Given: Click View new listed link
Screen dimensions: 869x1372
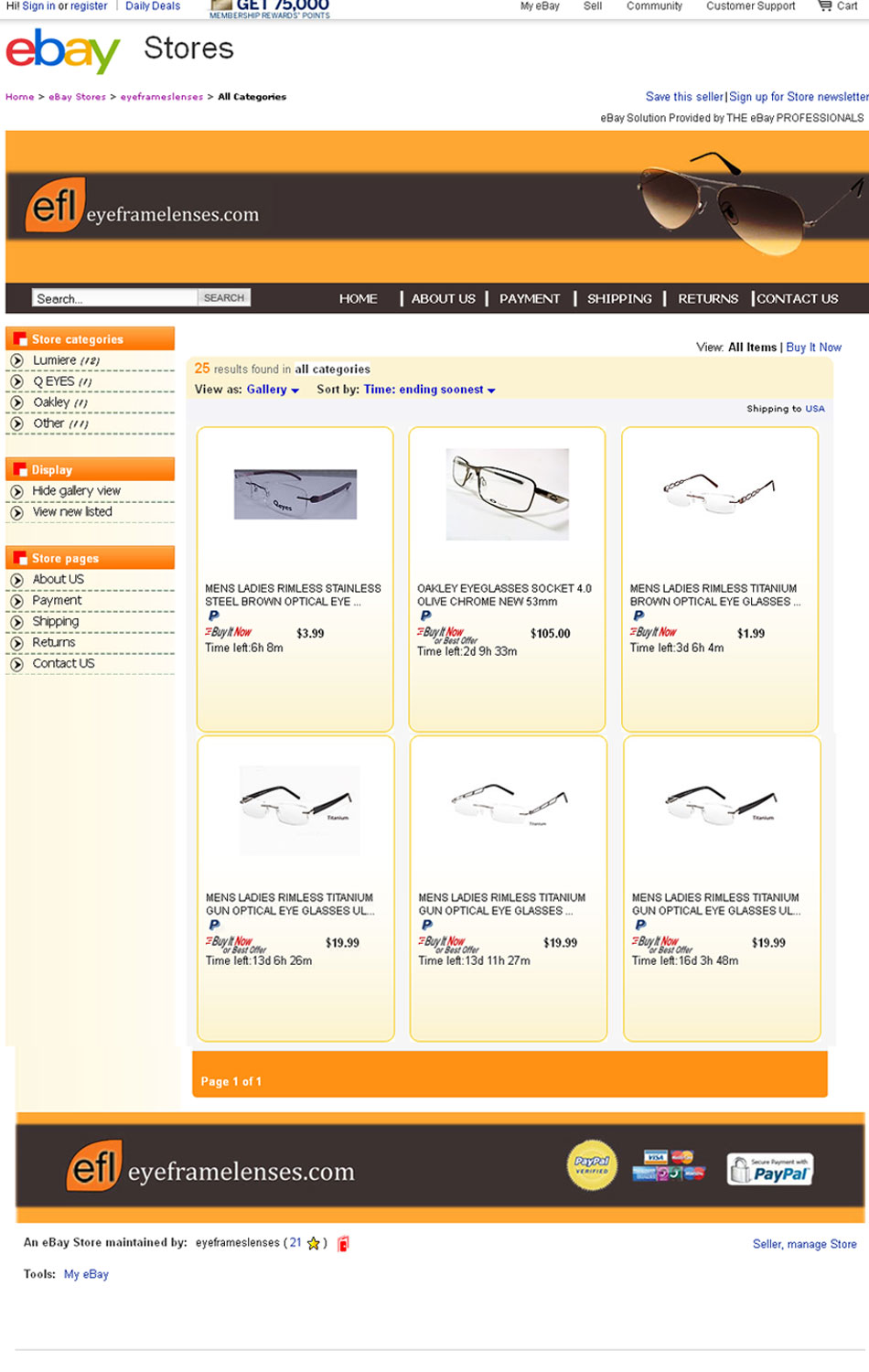Looking at the screenshot, I should (72, 512).
